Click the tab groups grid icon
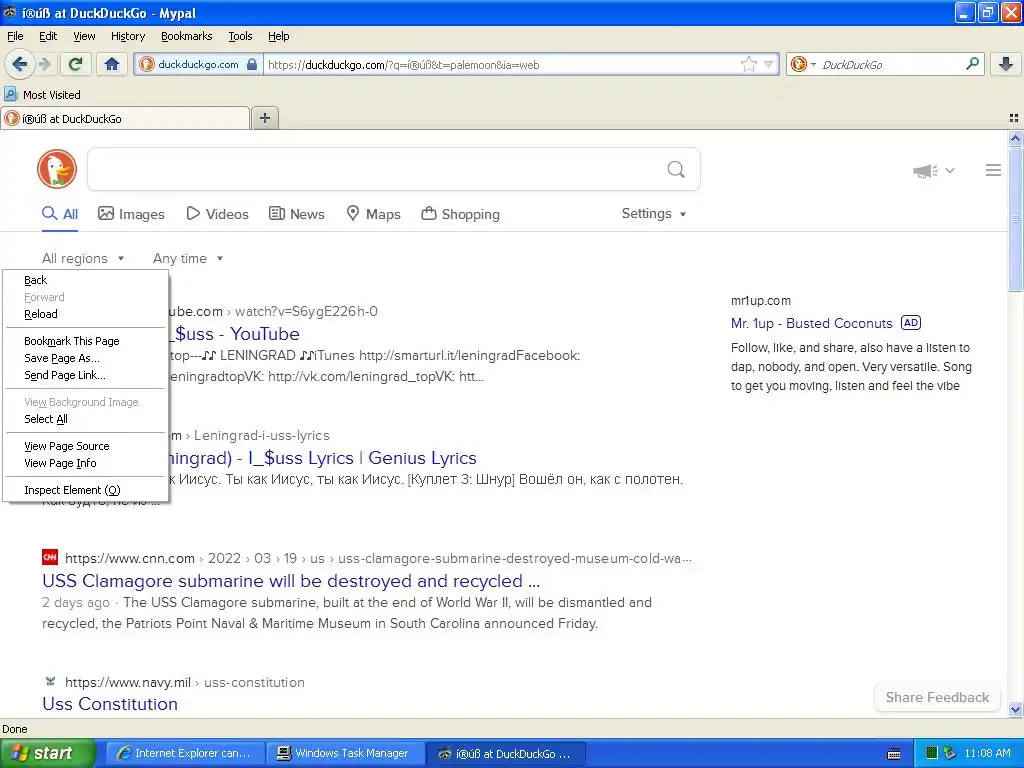 1014,118
